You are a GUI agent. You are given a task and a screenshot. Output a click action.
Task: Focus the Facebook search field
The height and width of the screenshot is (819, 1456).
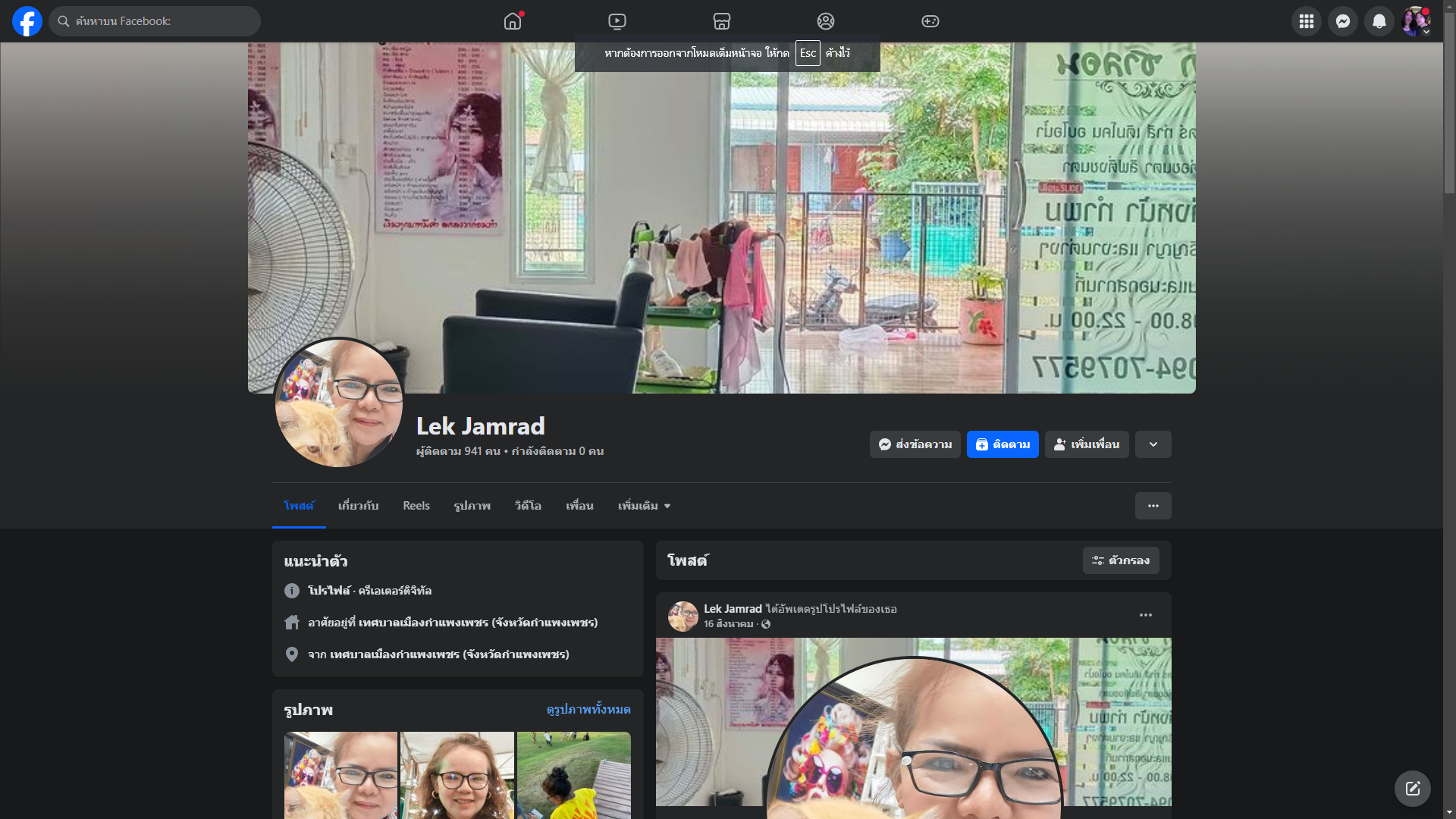(x=155, y=21)
